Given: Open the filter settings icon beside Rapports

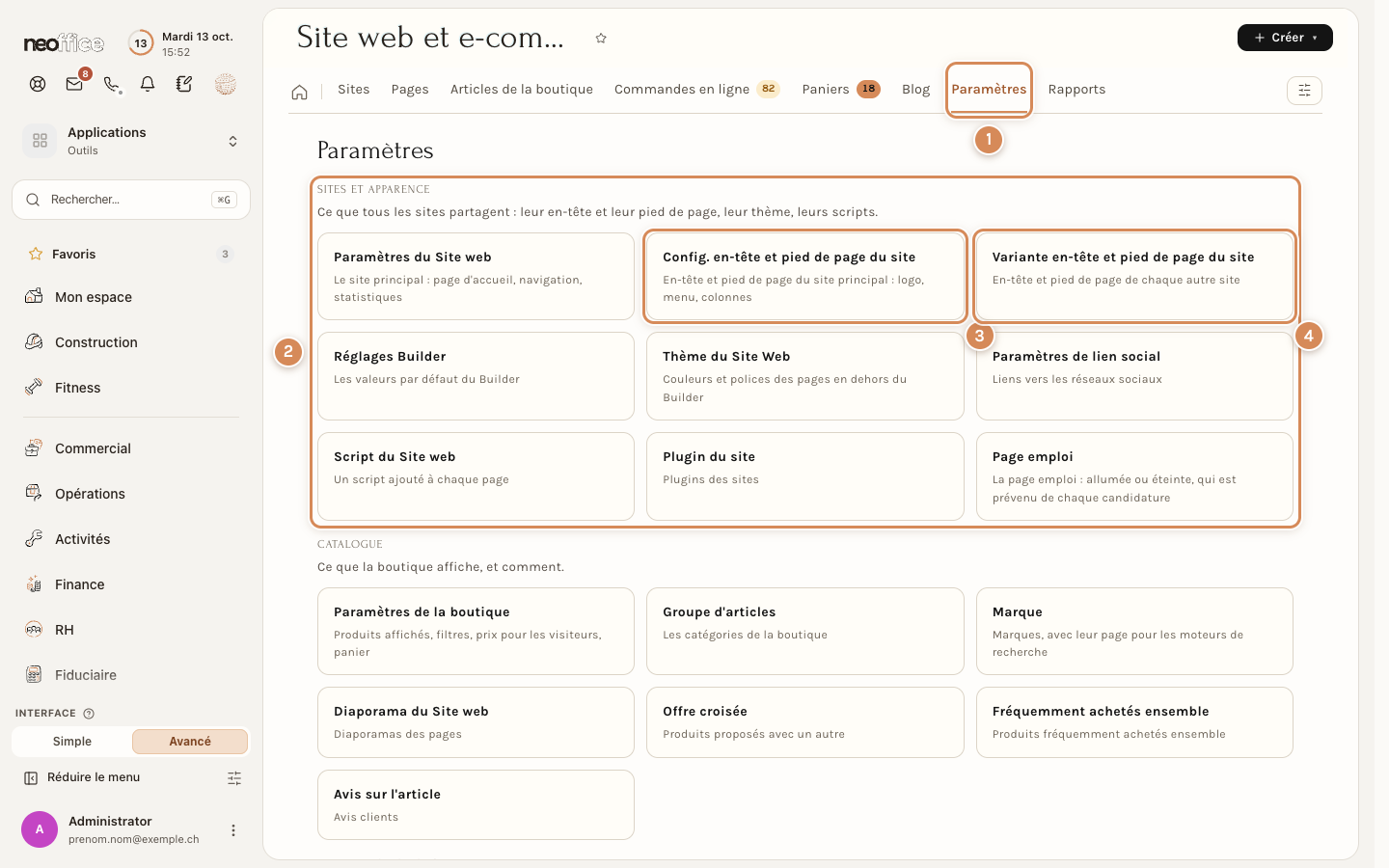Looking at the screenshot, I should 1304,91.
